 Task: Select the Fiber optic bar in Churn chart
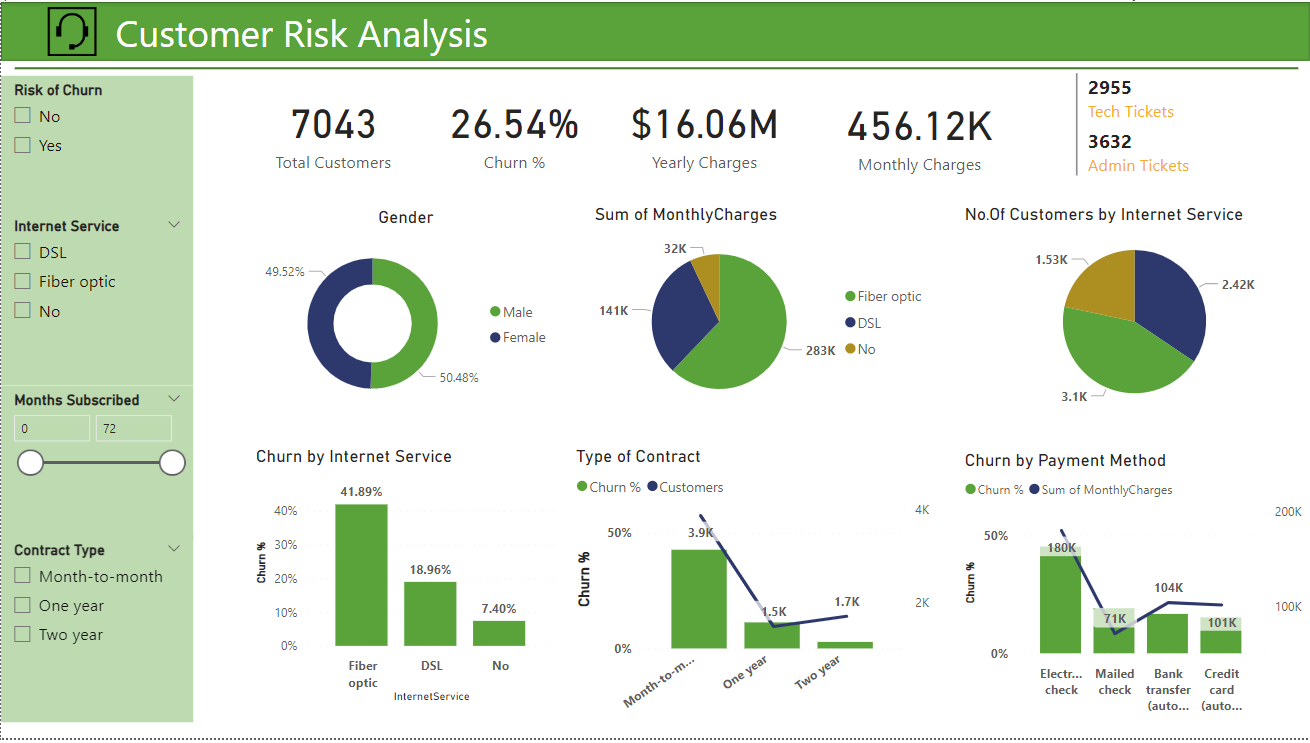362,575
